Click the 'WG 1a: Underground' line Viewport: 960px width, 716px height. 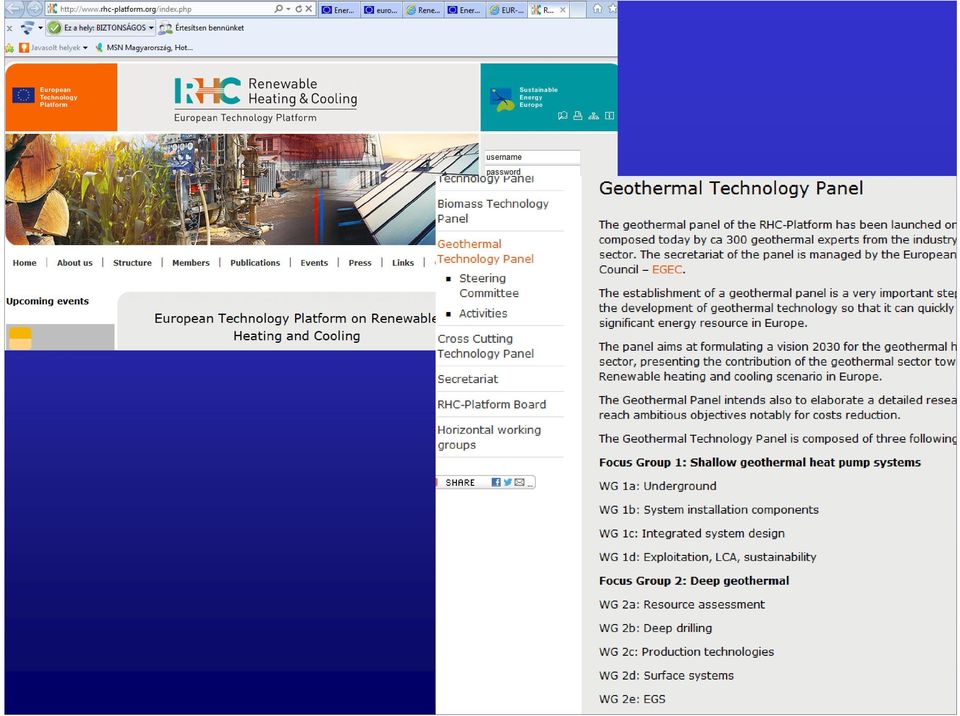pos(658,486)
